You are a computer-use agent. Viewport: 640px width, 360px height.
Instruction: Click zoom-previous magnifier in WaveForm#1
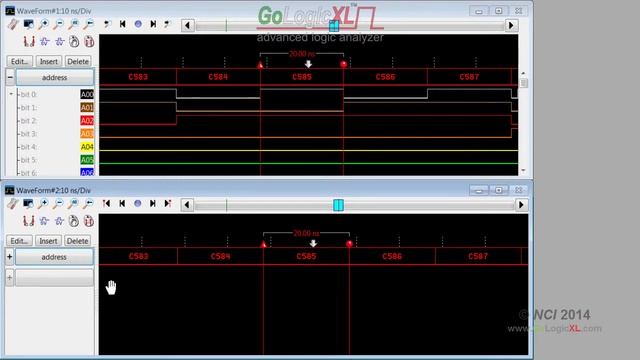click(x=88, y=24)
